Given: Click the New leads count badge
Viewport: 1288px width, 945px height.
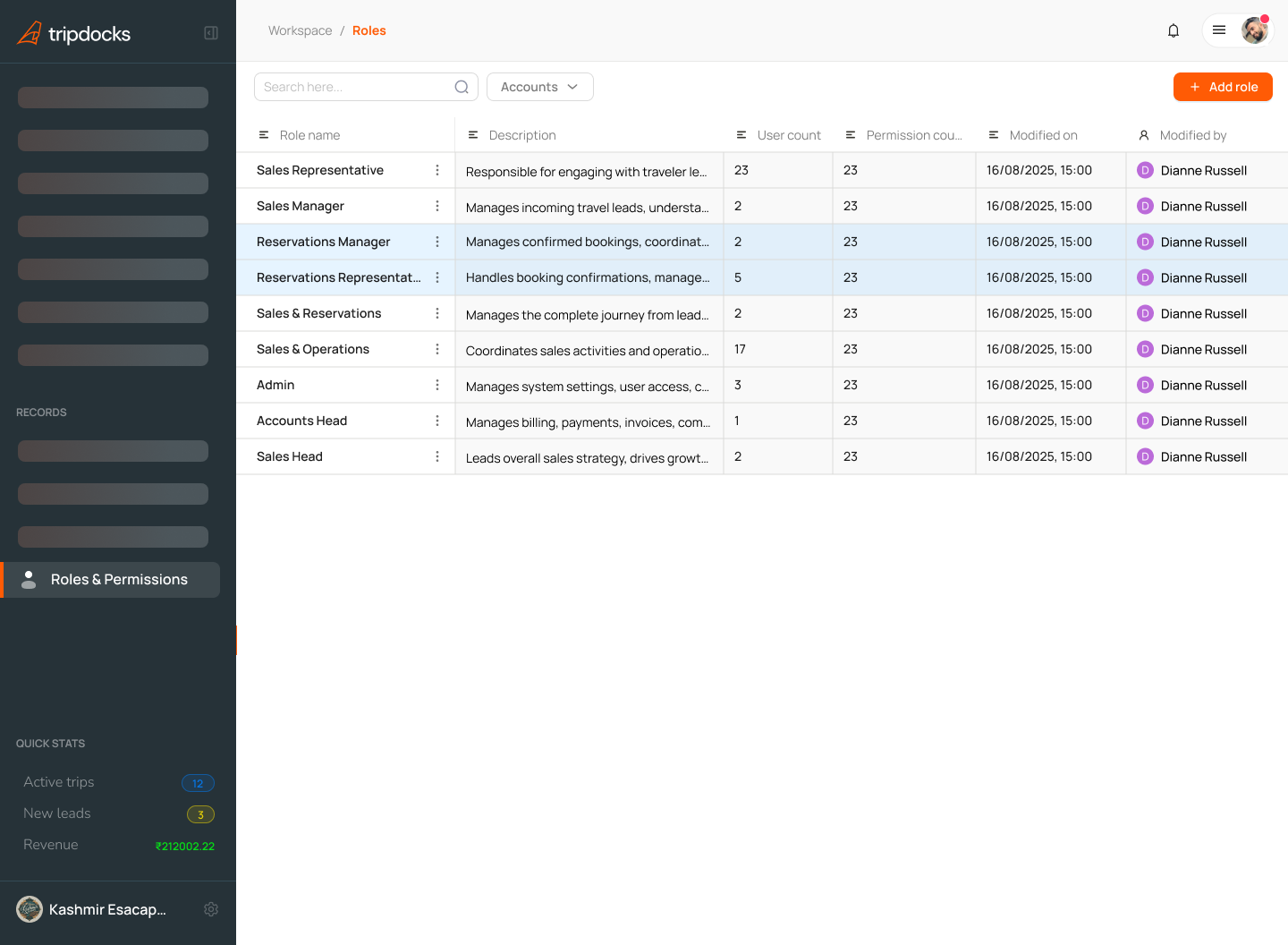Looking at the screenshot, I should [199, 813].
